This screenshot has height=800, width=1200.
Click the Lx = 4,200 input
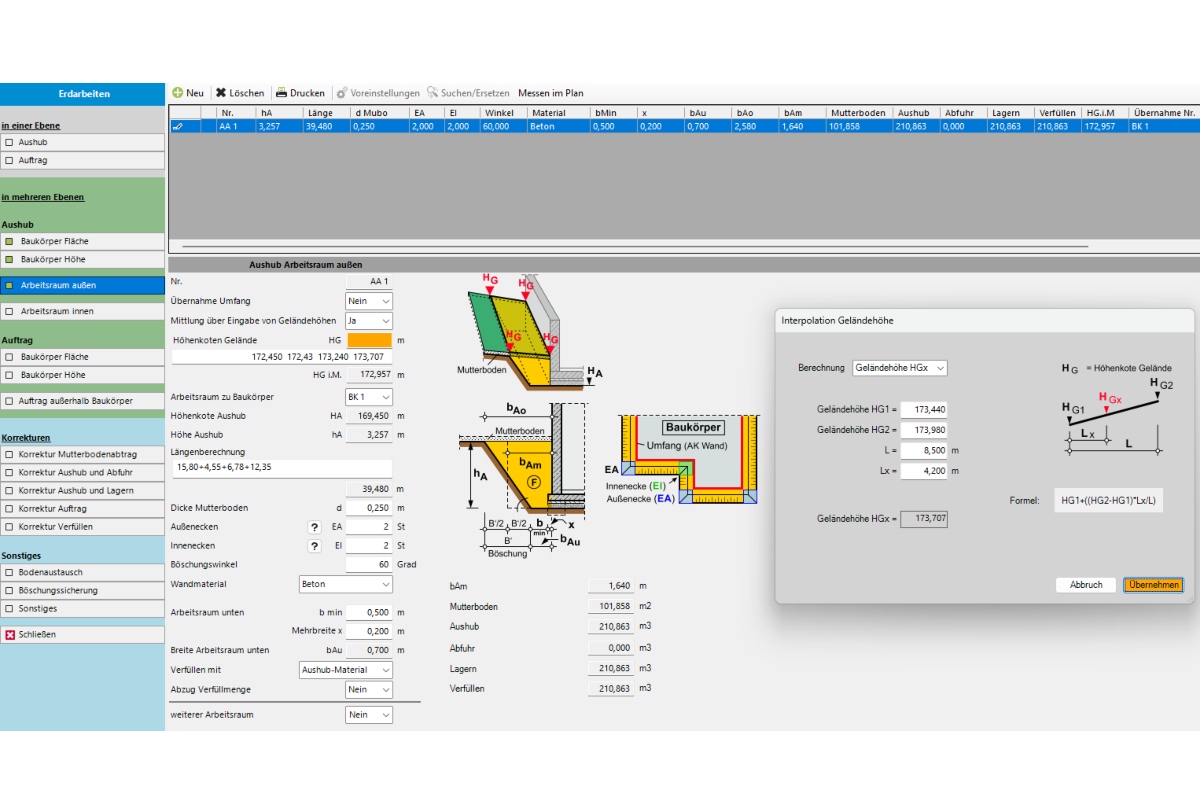924,471
